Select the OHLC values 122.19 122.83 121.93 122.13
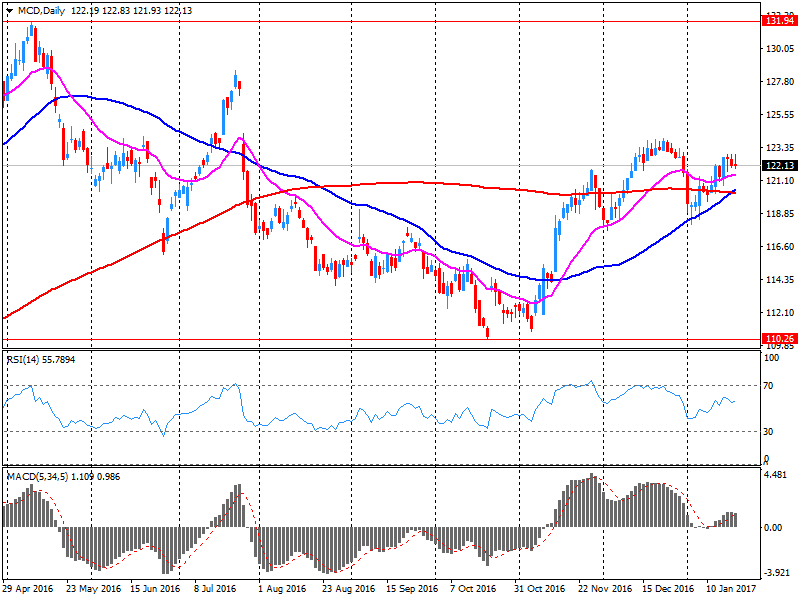This screenshot has width=800, height=600. pos(132,11)
